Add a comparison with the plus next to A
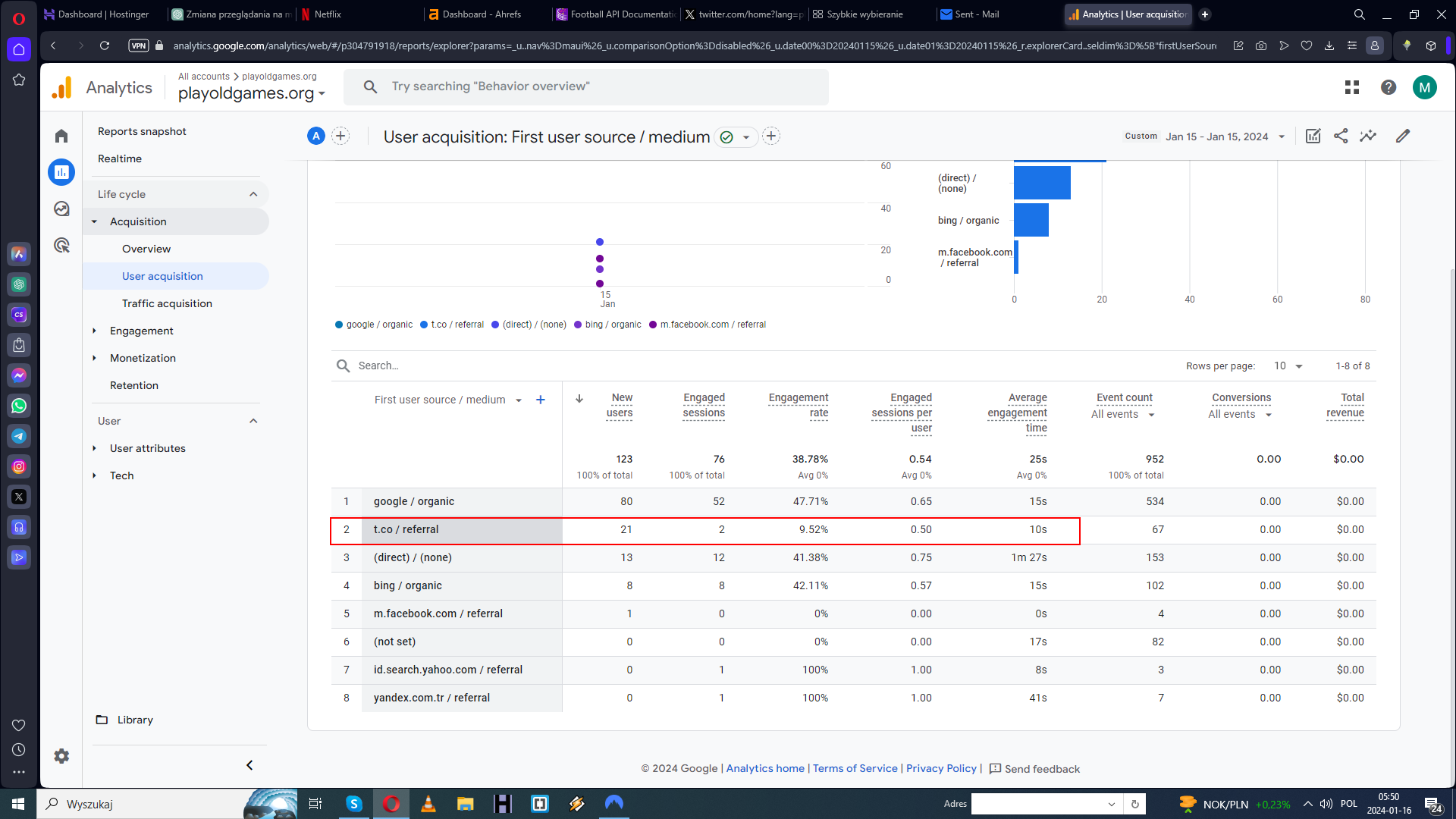Image resolution: width=1456 pixels, height=819 pixels. point(340,136)
